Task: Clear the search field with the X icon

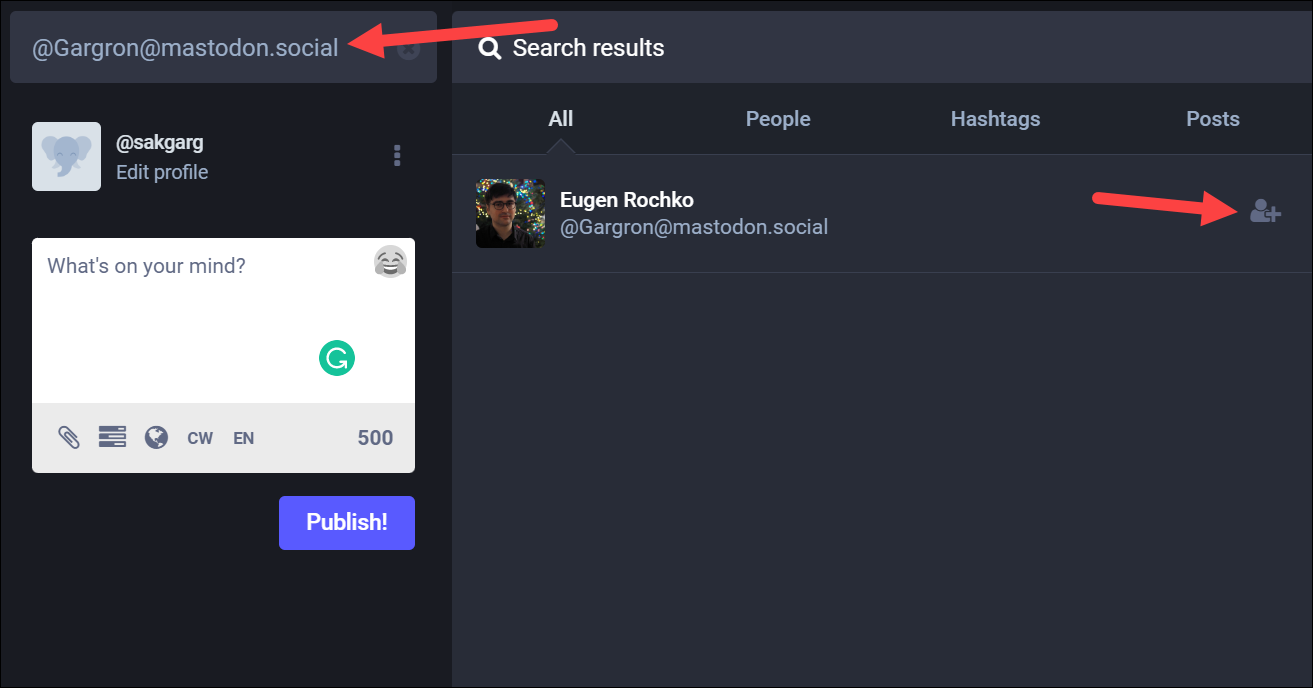Action: (408, 49)
